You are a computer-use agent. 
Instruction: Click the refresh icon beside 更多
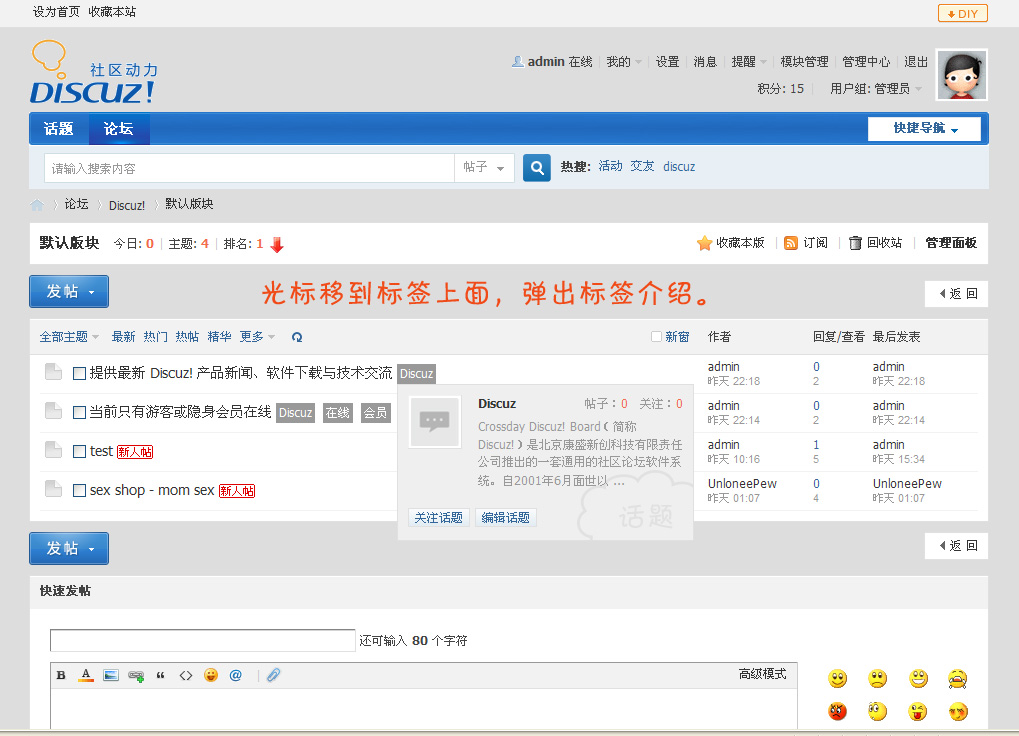(297, 337)
